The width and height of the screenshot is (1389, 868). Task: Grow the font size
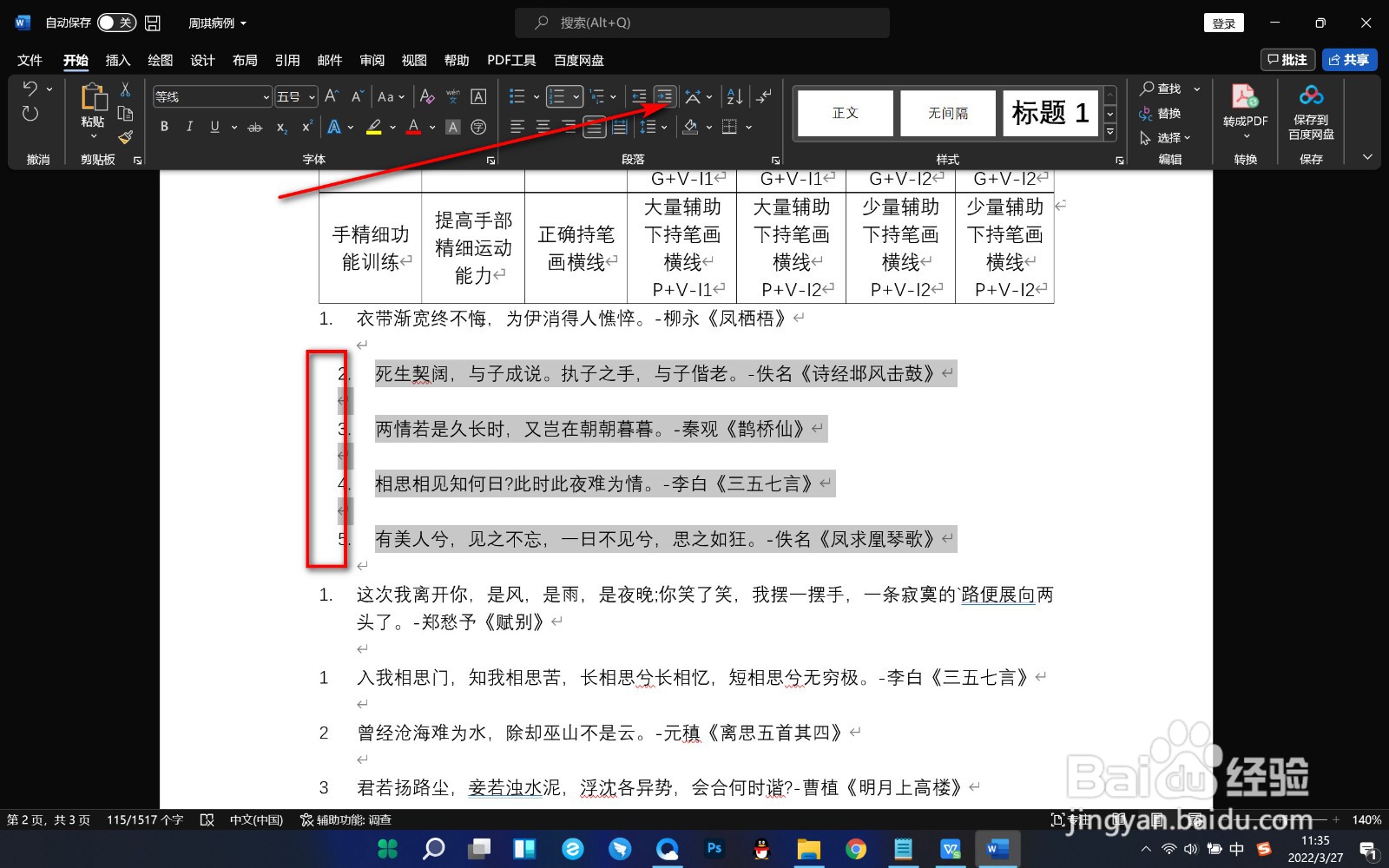(332, 96)
